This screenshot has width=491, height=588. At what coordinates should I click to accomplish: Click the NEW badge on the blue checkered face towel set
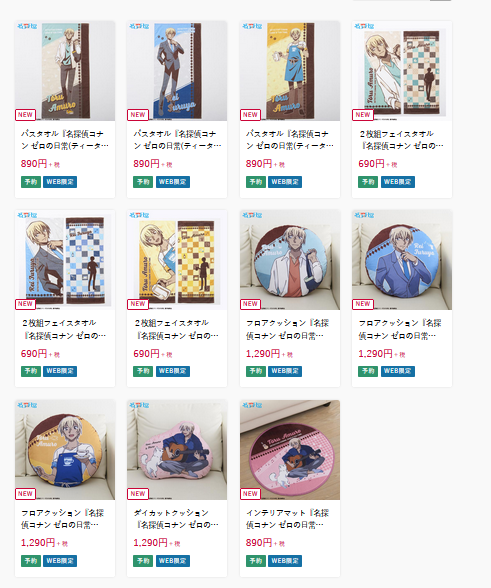[x=25, y=304]
